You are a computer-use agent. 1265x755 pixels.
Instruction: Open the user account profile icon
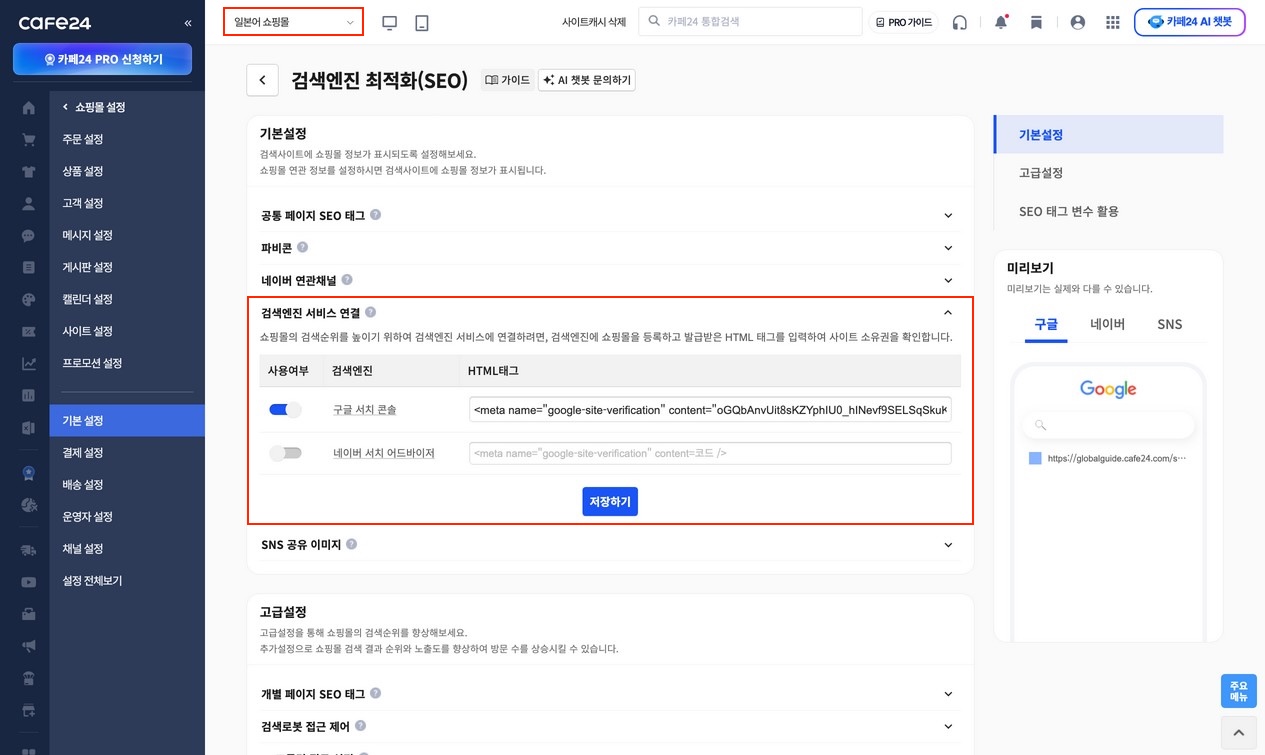point(1077,22)
